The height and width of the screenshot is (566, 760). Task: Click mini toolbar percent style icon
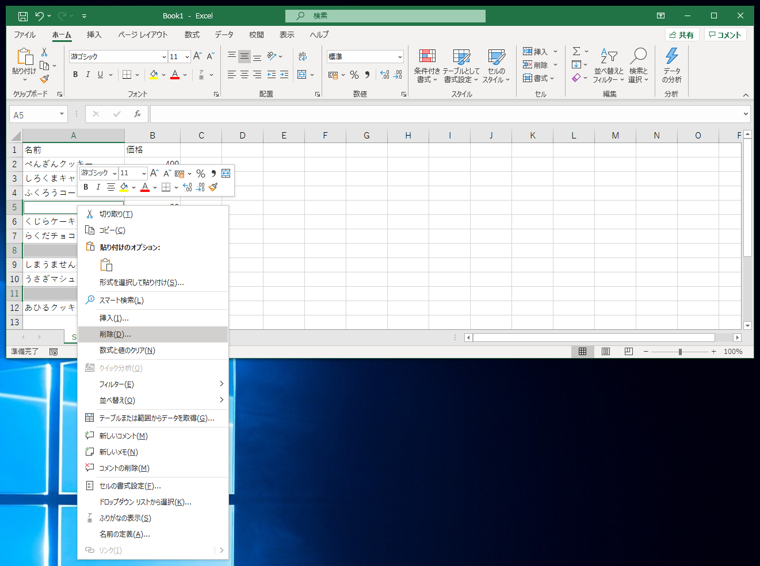coord(201,173)
